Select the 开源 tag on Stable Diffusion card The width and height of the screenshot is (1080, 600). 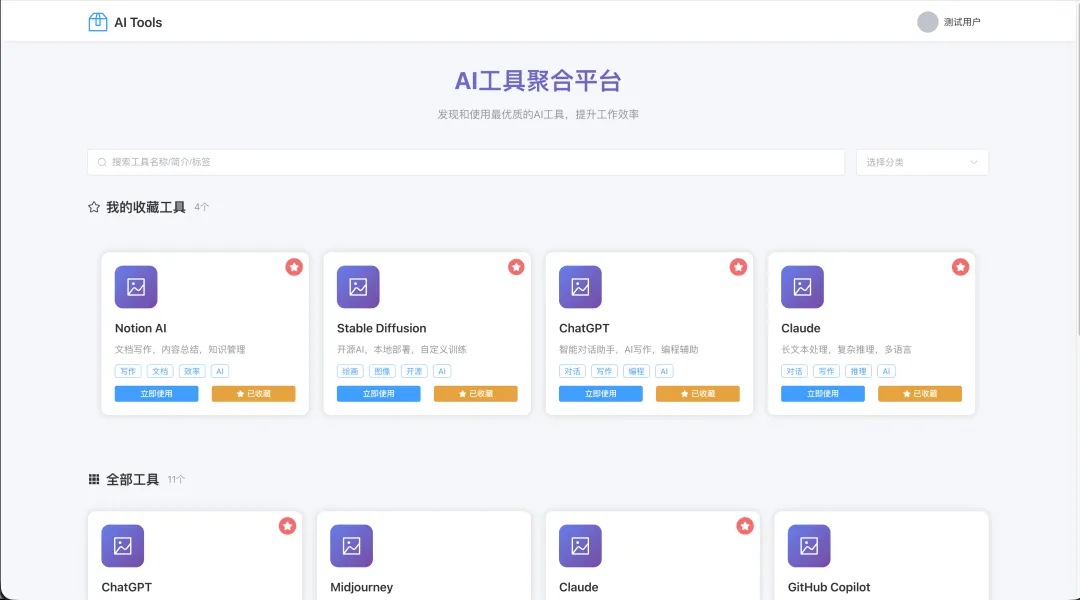click(414, 371)
